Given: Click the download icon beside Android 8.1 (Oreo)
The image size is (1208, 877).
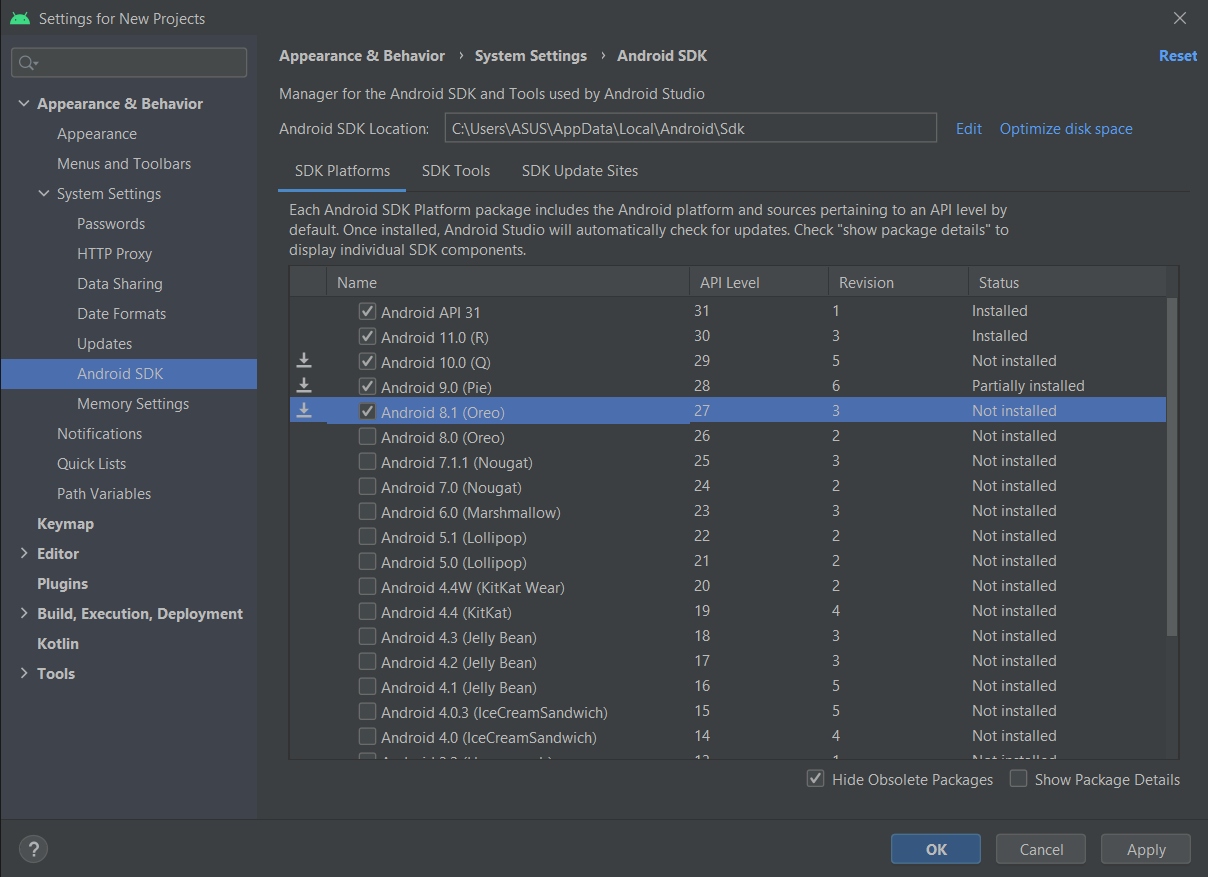Looking at the screenshot, I should 304,410.
